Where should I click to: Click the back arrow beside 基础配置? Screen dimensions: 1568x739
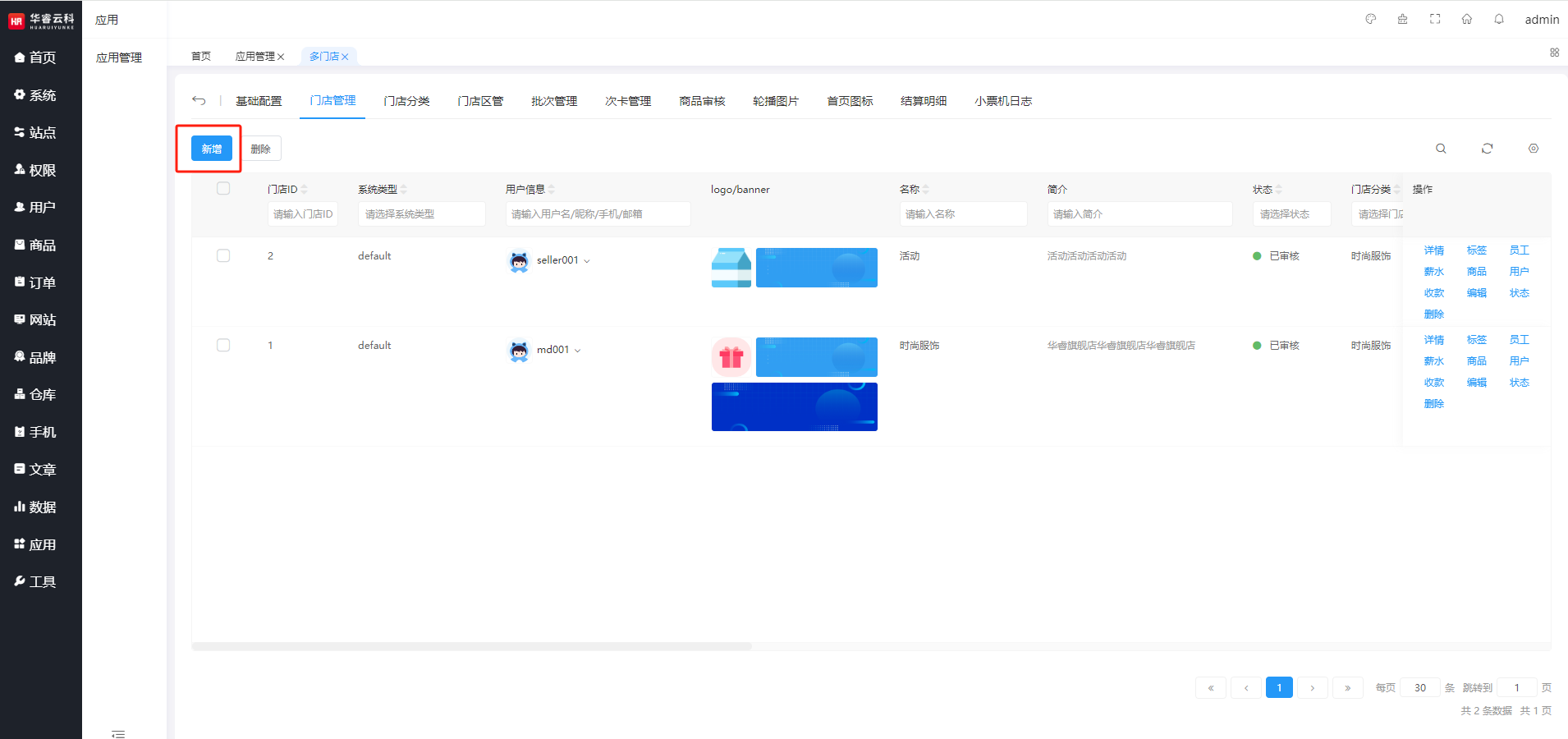[199, 101]
